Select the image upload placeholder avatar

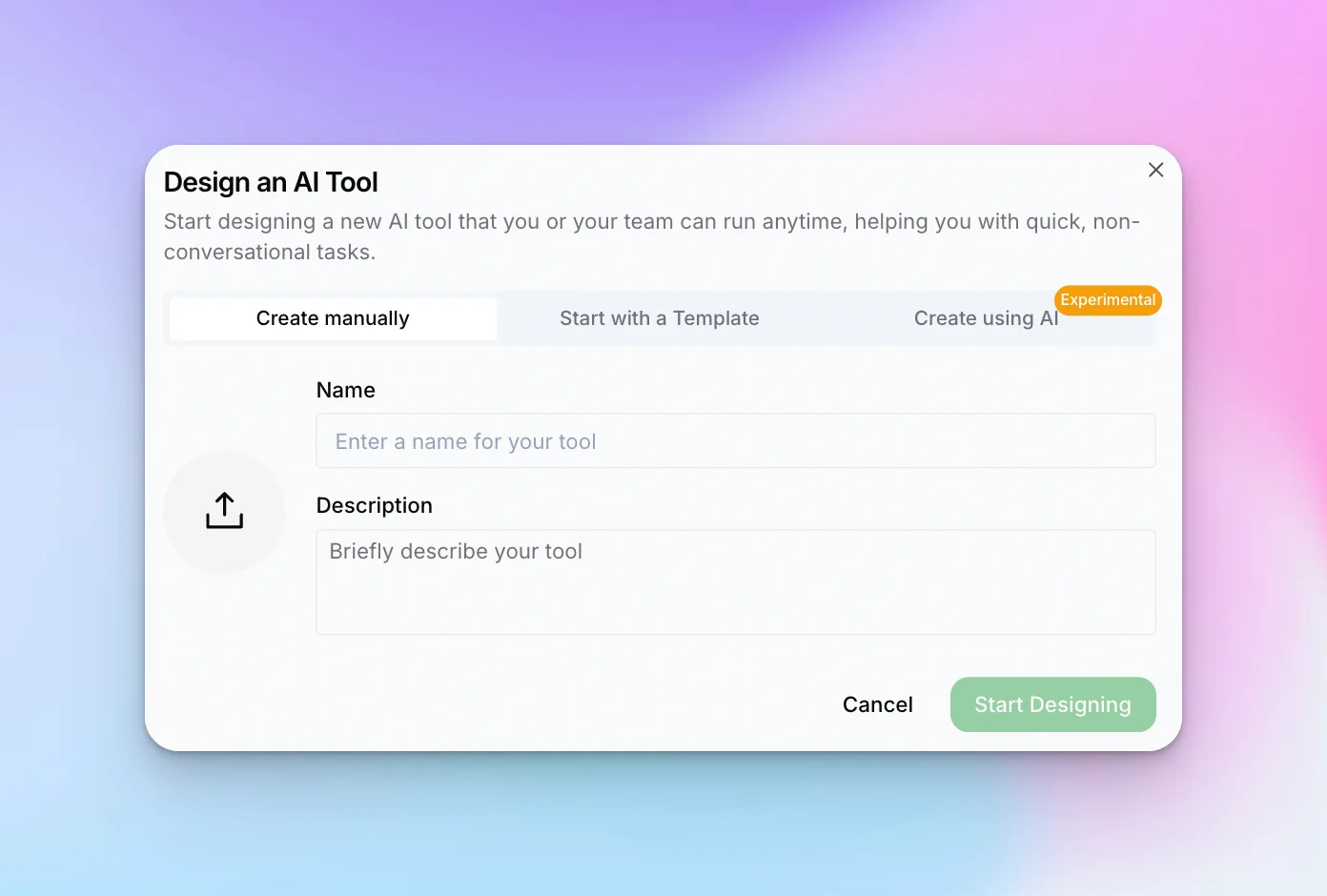223,511
